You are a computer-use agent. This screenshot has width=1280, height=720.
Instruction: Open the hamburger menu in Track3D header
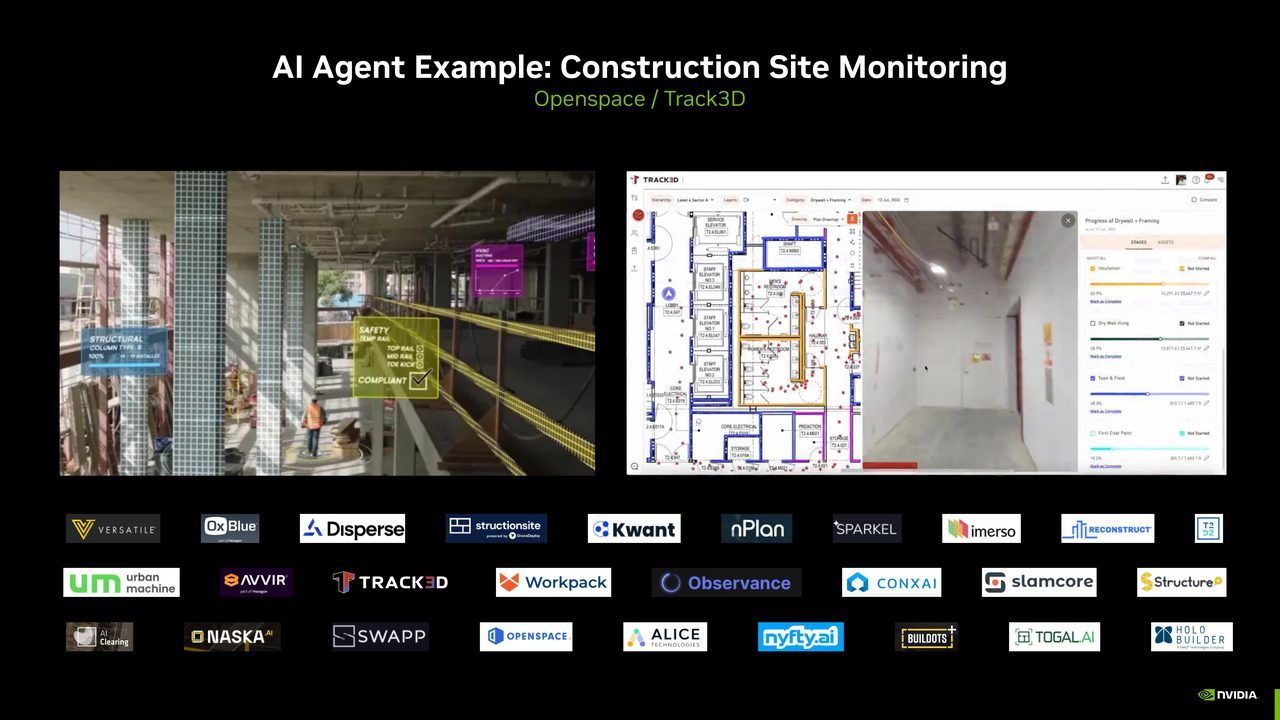pyautogui.click(x=1221, y=180)
